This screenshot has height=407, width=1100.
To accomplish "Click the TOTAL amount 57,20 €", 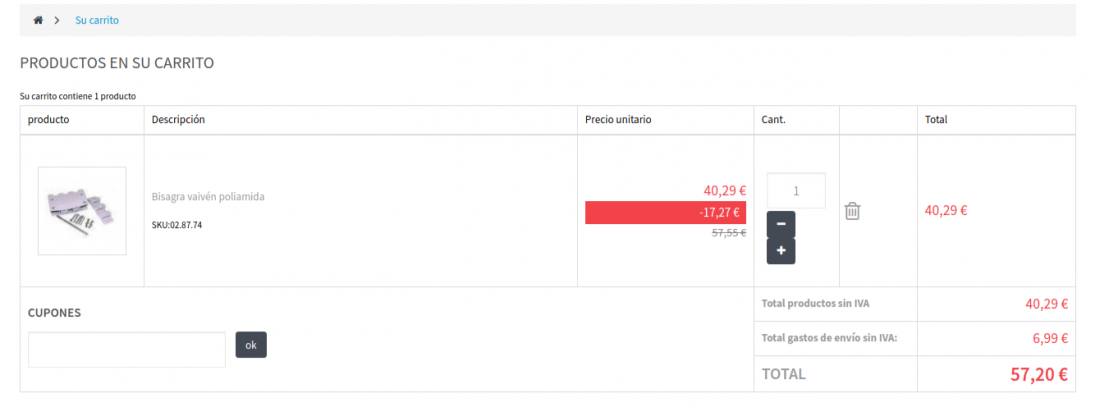I will [1039, 375].
